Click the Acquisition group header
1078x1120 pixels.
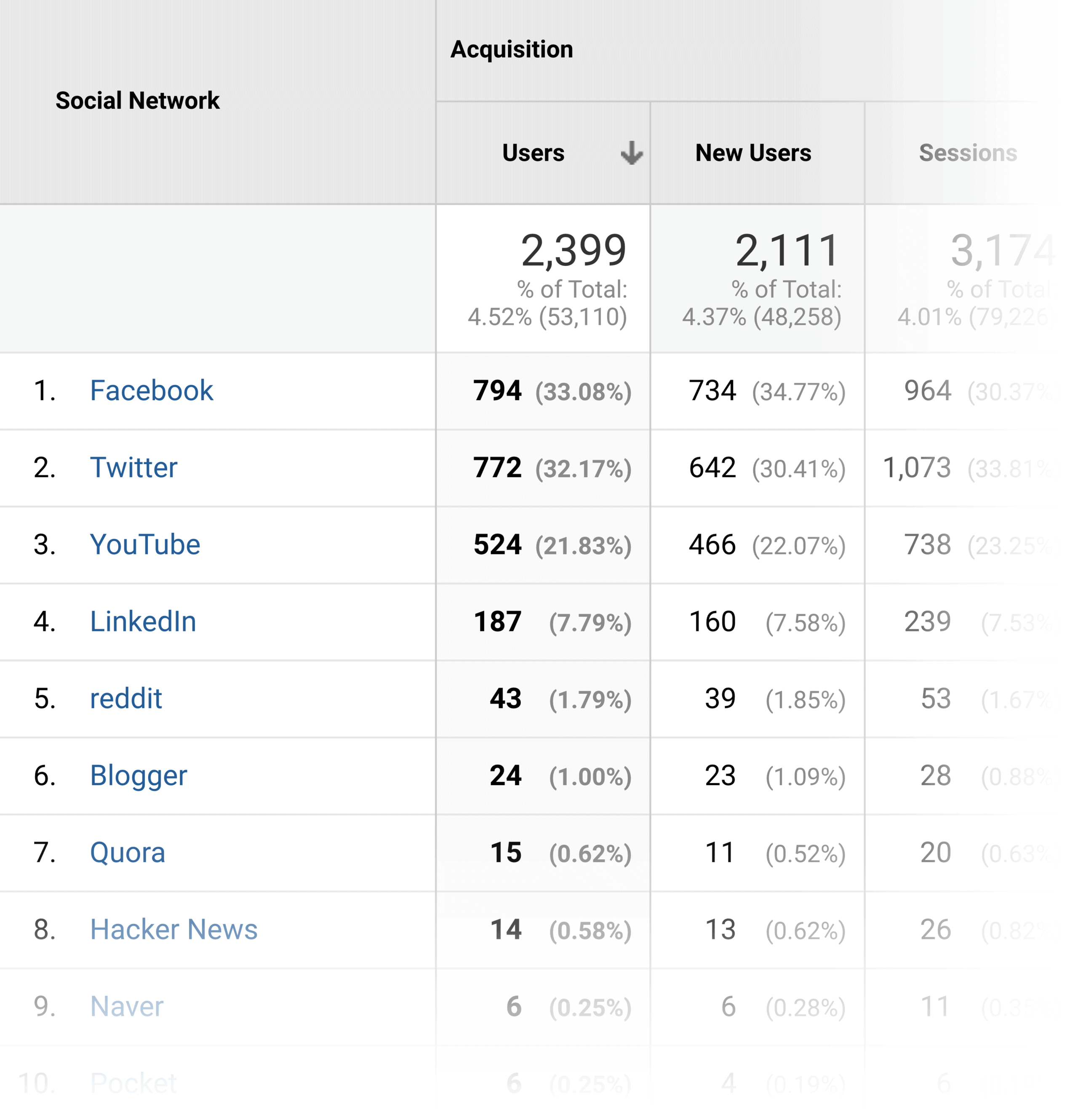[512, 49]
